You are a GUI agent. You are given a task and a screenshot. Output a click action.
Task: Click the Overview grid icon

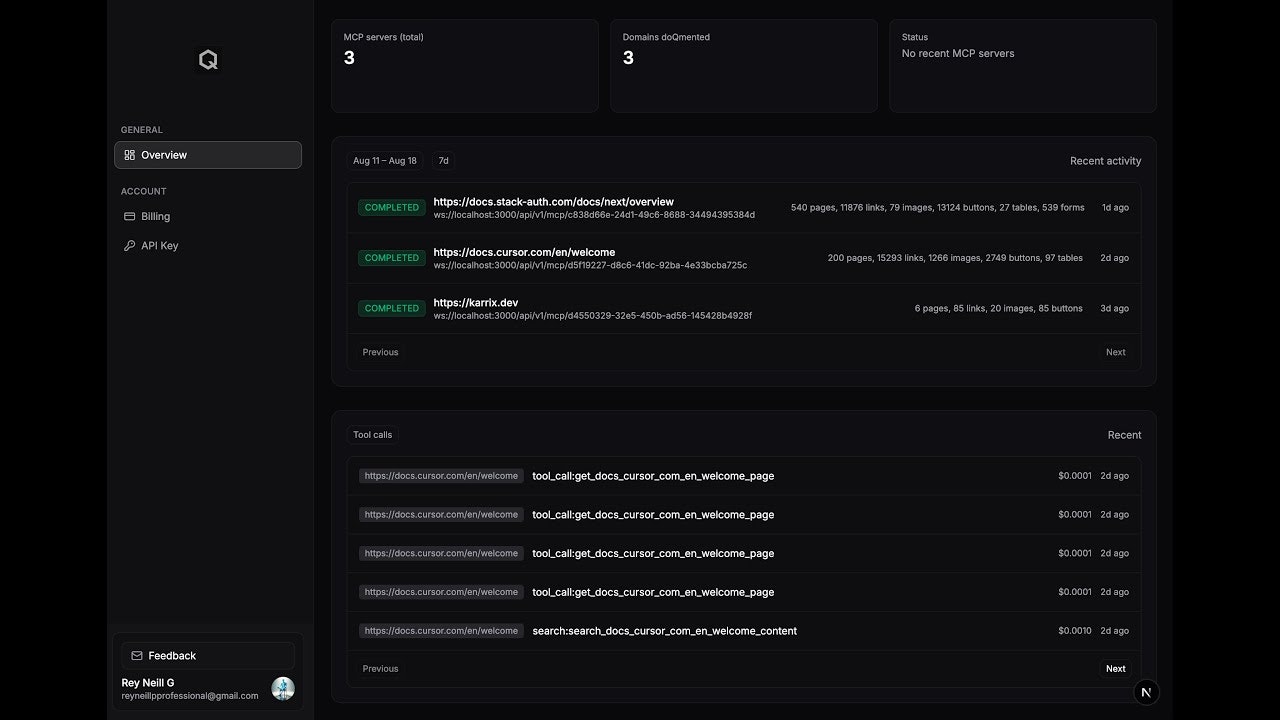click(x=129, y=155)
